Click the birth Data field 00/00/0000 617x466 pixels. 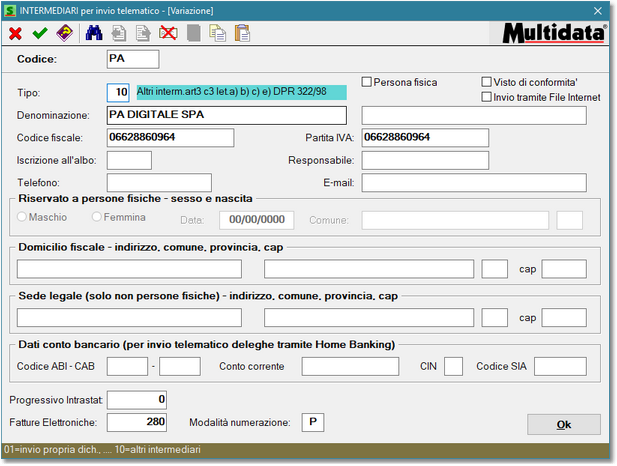click(257, 220)
